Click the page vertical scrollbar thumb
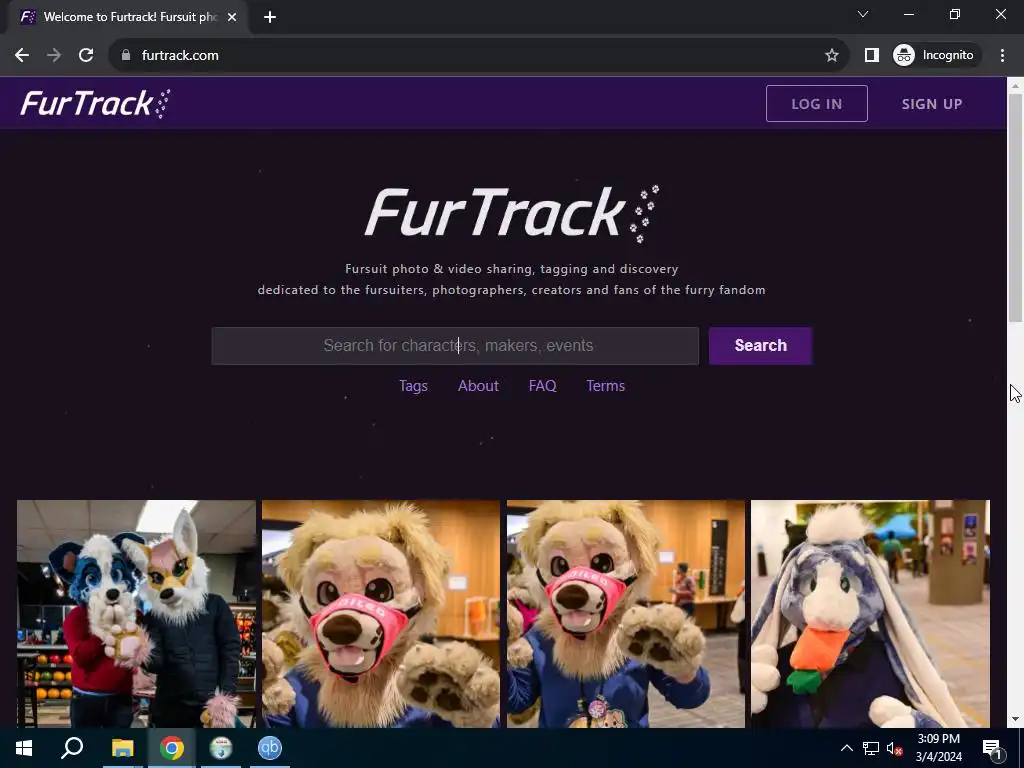The height and width of the screenshot is (768, 1024). pos(1015,208)
